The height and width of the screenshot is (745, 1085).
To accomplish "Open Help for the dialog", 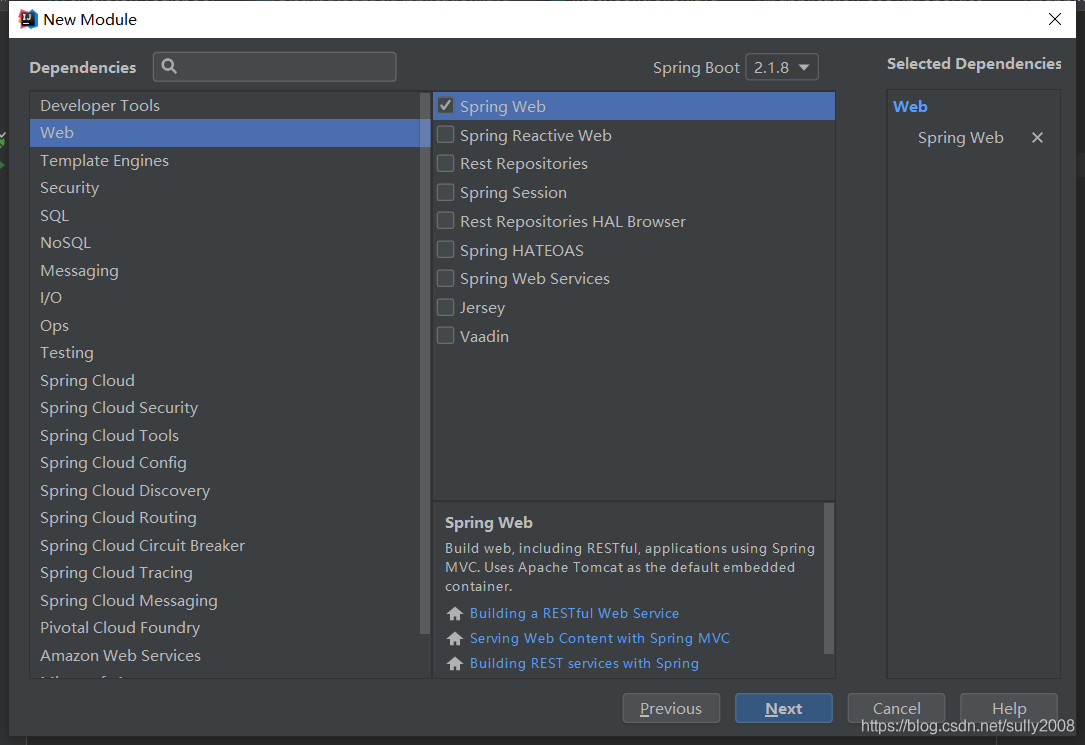I will click(x=1009, y=708).
